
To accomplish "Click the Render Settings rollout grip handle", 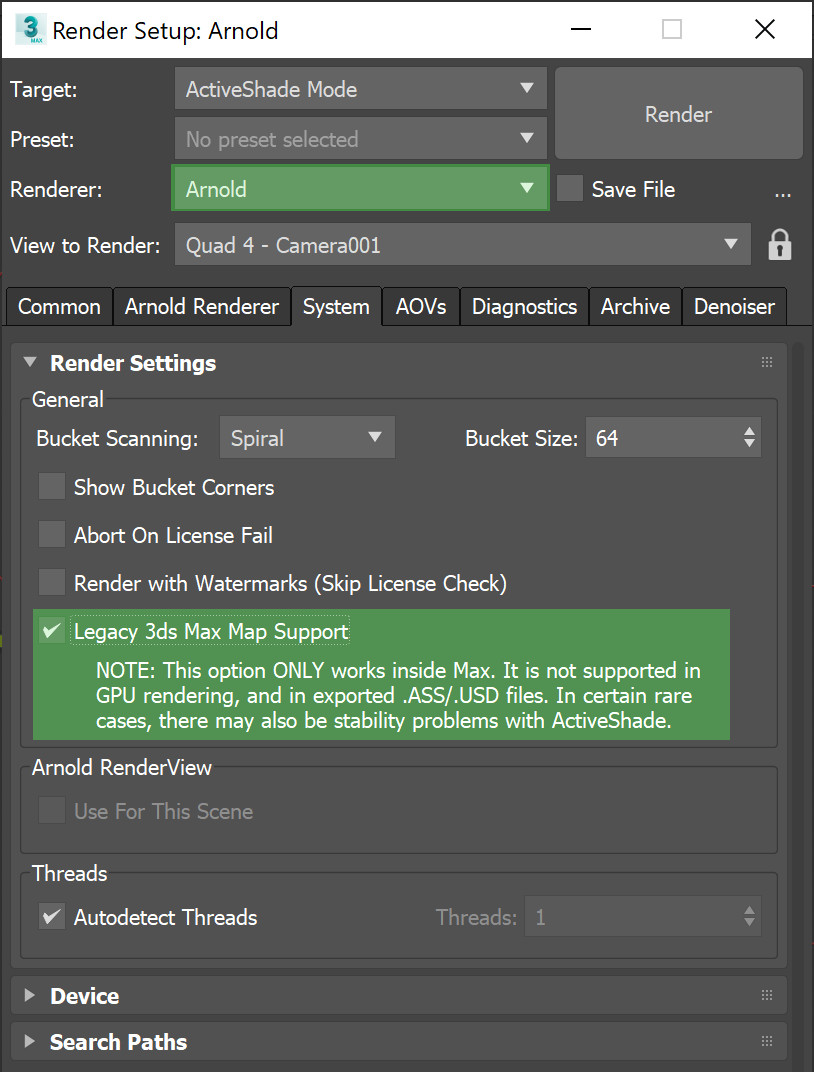I will pyautogui.click(x=767, y=362).
